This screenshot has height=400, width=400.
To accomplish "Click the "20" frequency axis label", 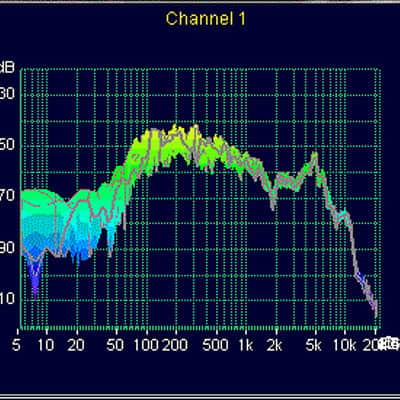I will (75, 345).
